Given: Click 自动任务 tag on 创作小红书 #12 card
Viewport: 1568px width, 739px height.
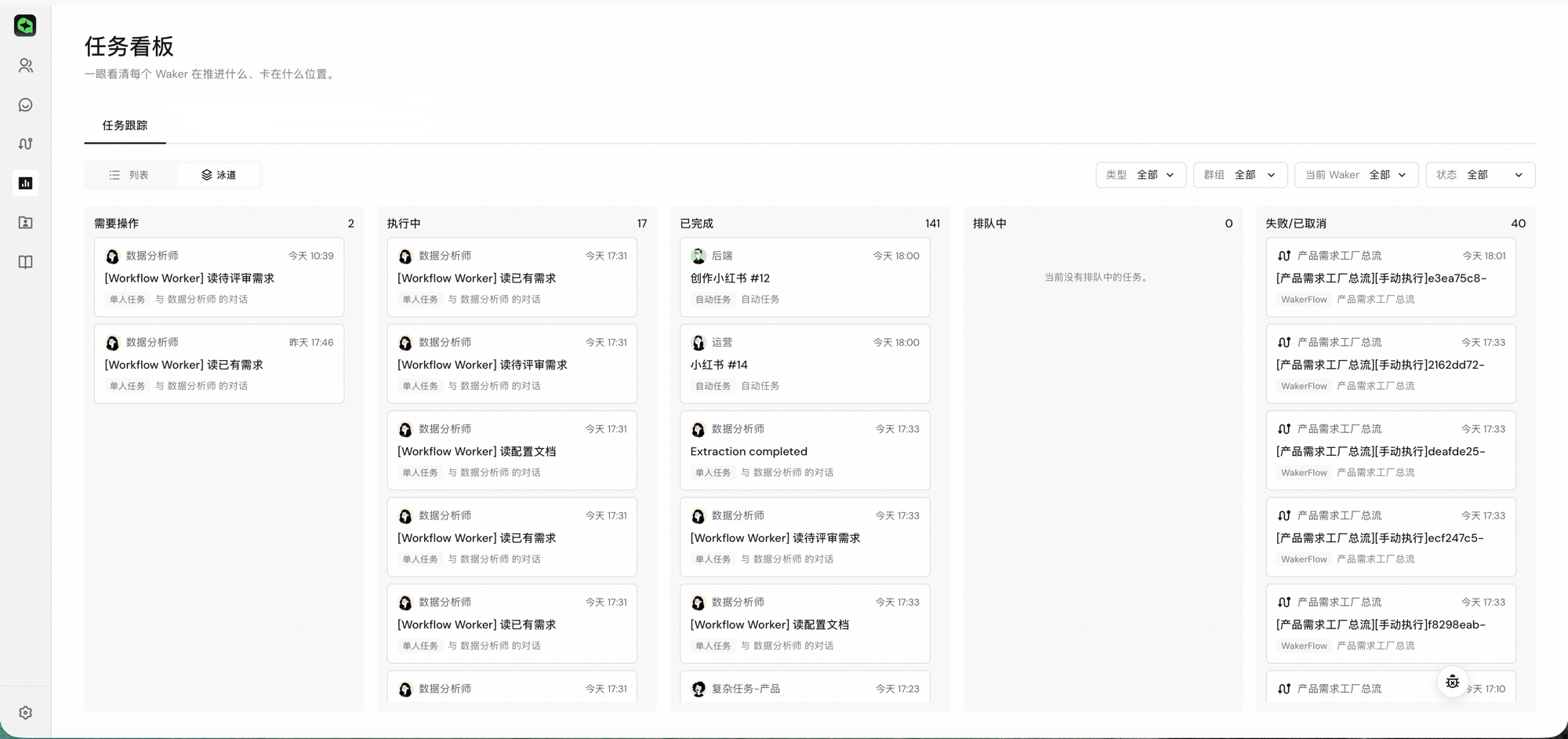Looking at the screenshot, I should 713,300.
